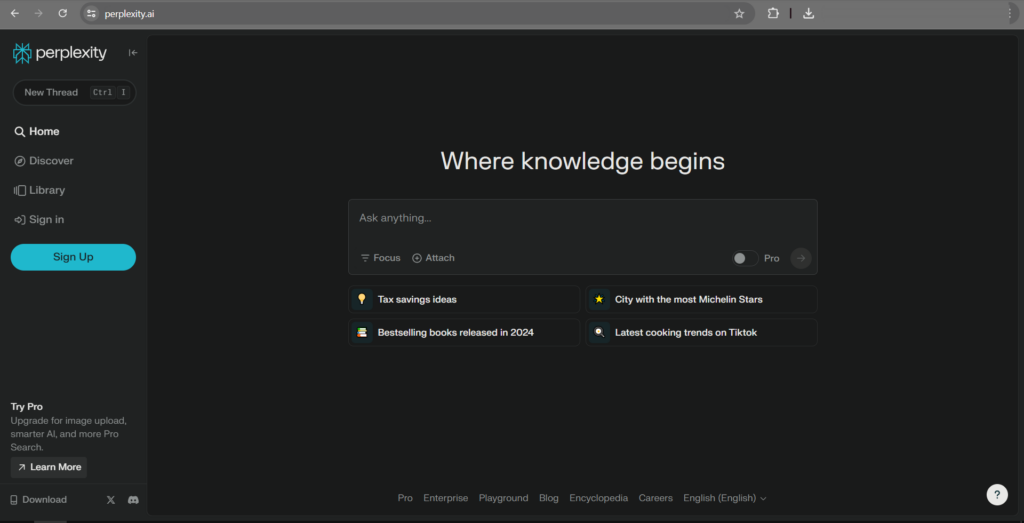This screenshot has height=523, width=1024.
Task: Open the Enterprise footer link
Action: tap(445, 498)
